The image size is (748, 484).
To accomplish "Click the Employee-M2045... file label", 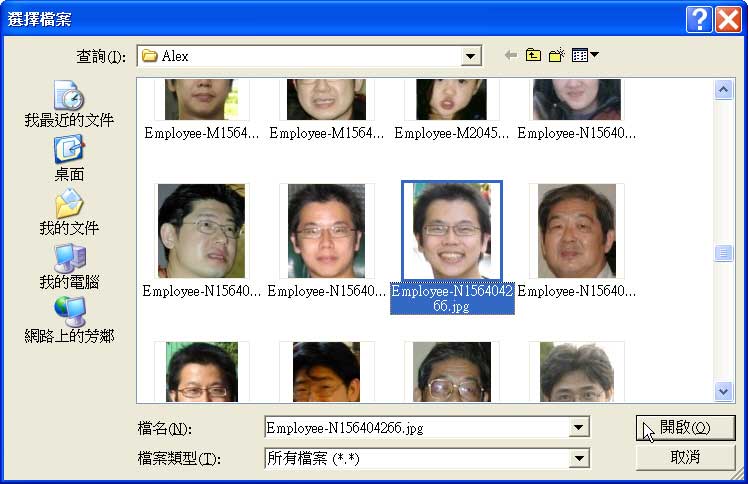I will pyautogui.click(x=451, y=133).
